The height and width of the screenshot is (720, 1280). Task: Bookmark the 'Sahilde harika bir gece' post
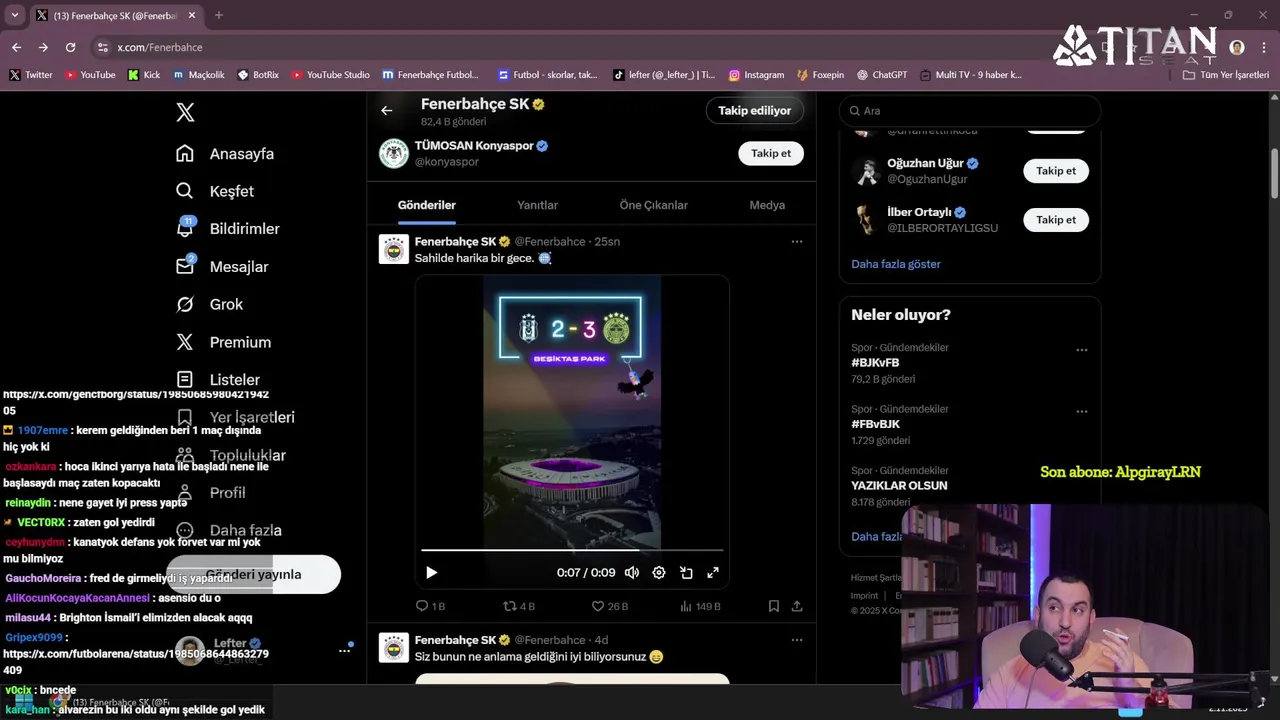[774, 606]
